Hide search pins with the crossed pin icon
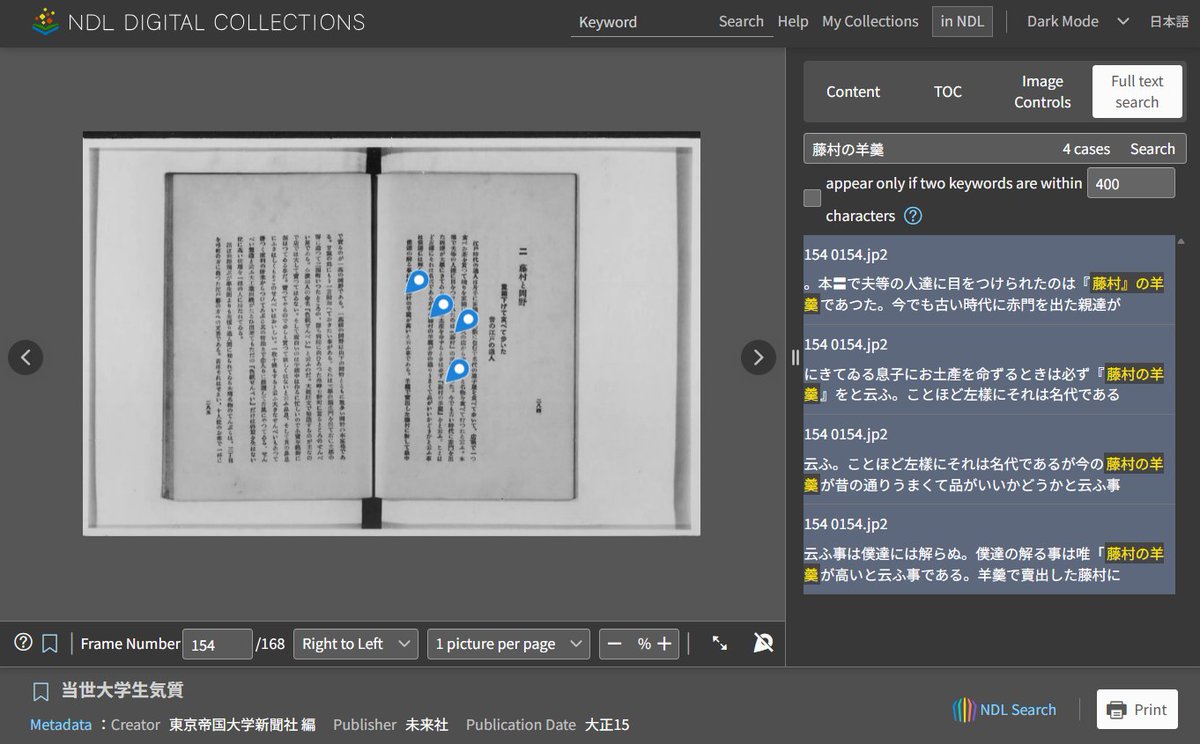This screenshot has width=1200, height=744. 763,643
